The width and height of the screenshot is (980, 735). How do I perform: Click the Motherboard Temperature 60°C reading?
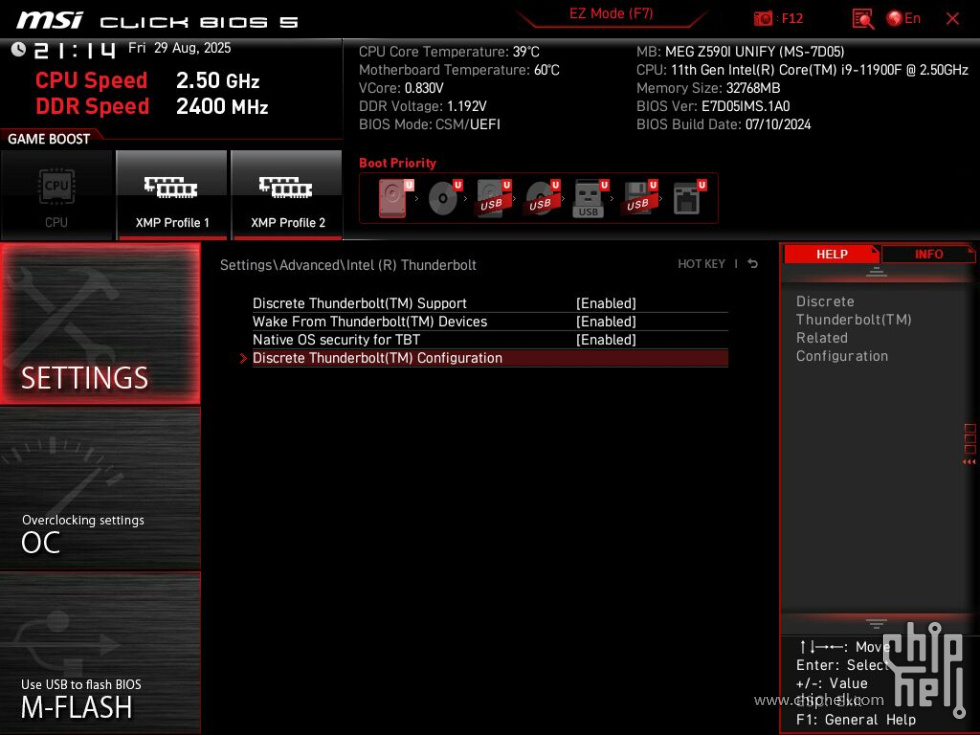(x=459, y=70)
